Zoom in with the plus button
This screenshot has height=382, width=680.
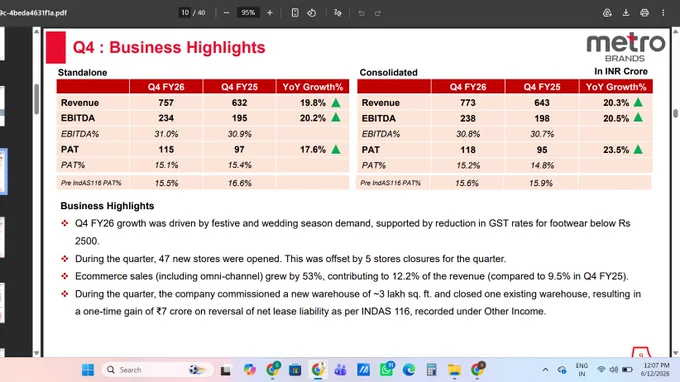[270, 13]
